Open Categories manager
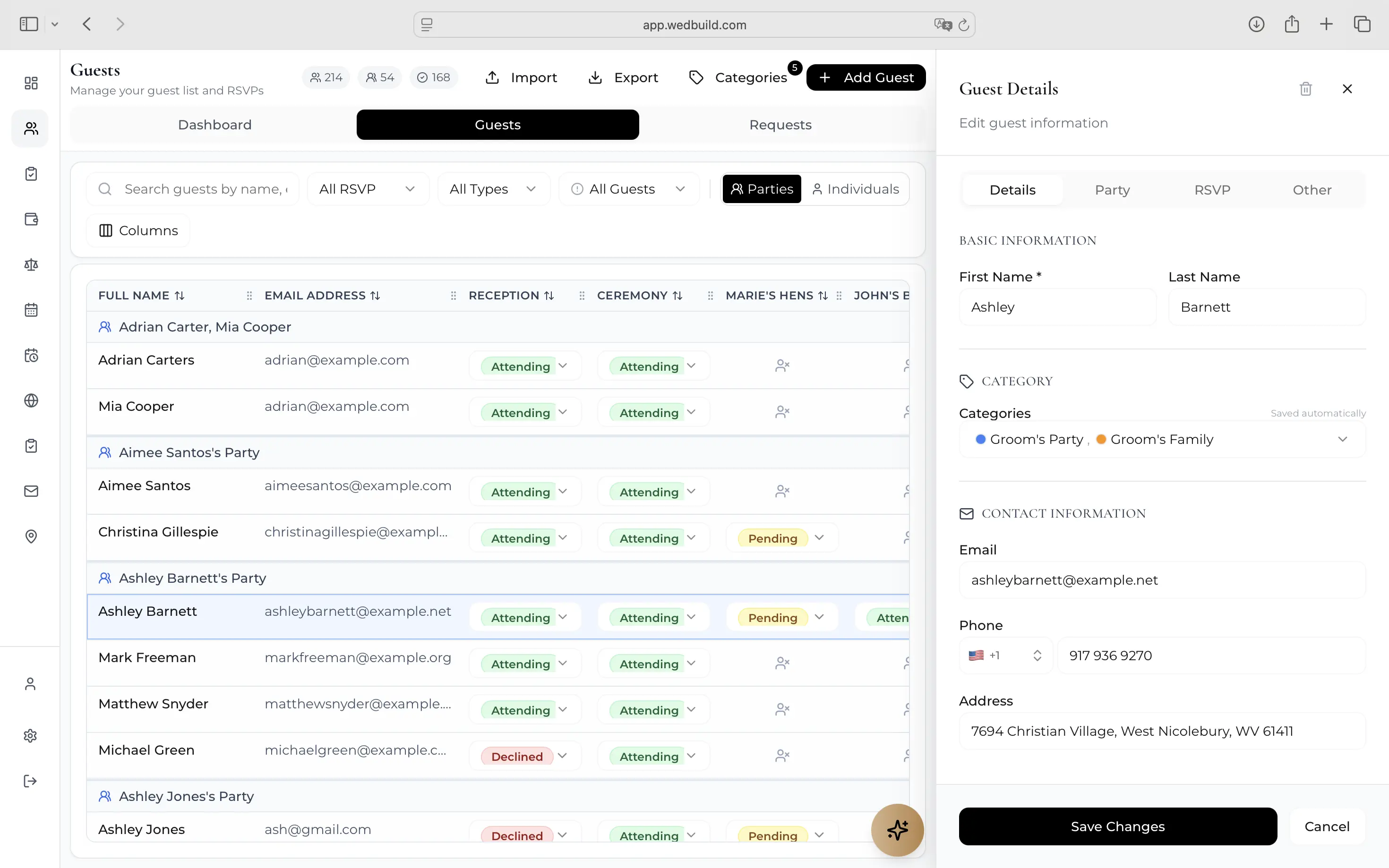This screenshot has width=1389, height=868. coord(738,77)
